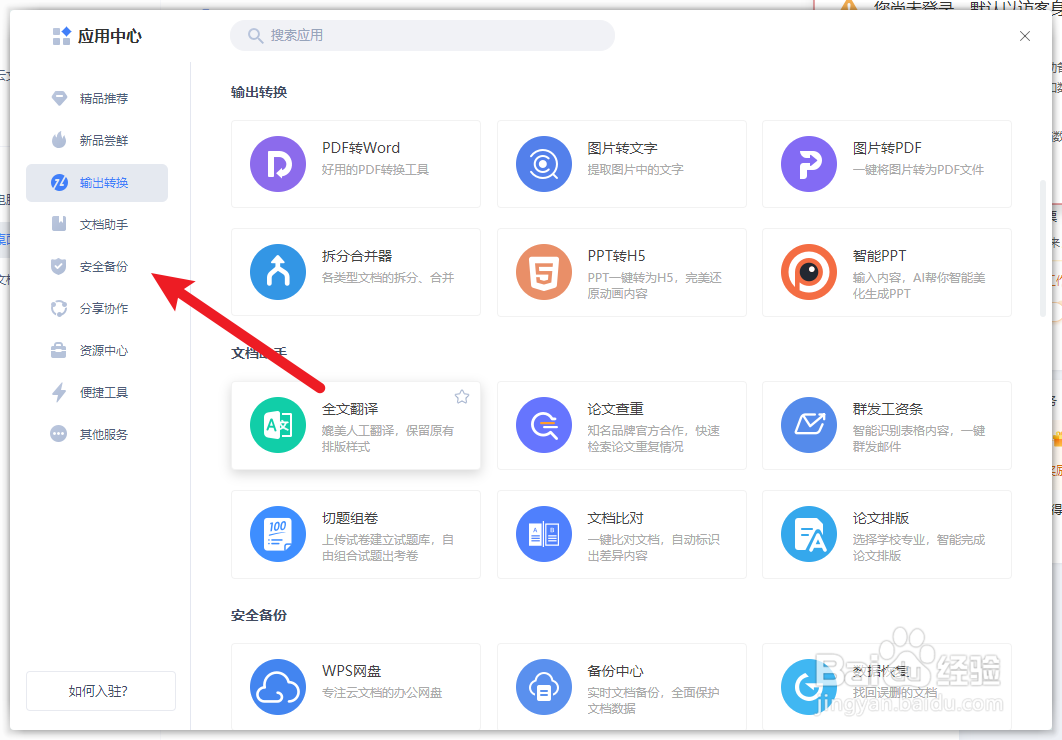This screenshot has width=1062, height=740.
Task: Select the 切题组卷 icon
Action: tap(278, 534)
